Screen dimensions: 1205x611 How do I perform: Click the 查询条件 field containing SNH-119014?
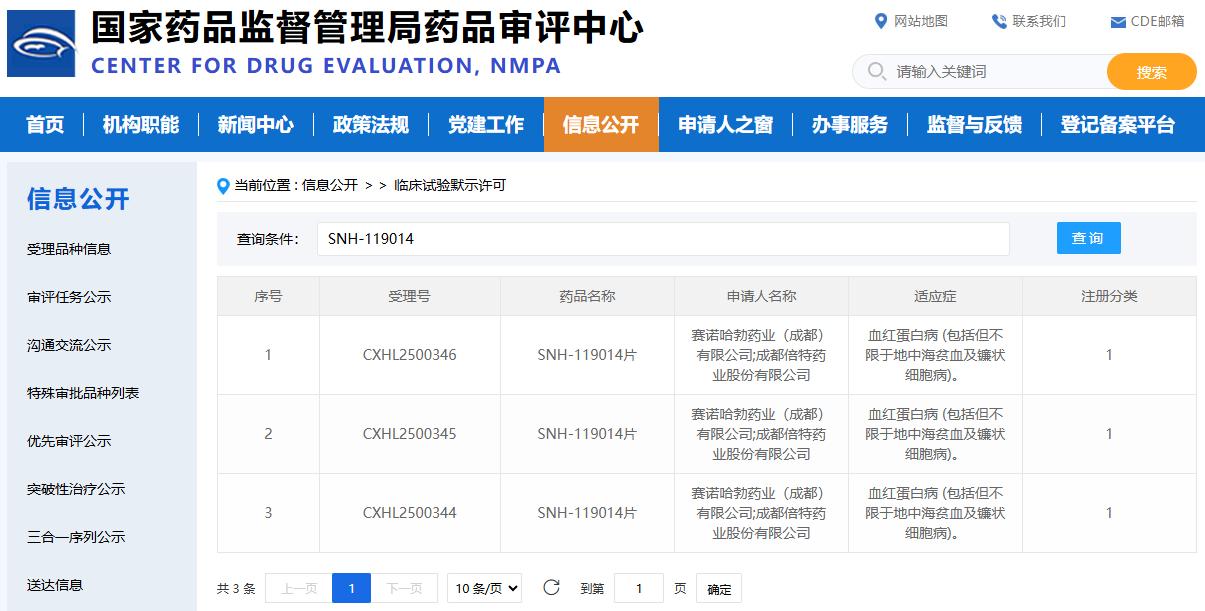663,239
